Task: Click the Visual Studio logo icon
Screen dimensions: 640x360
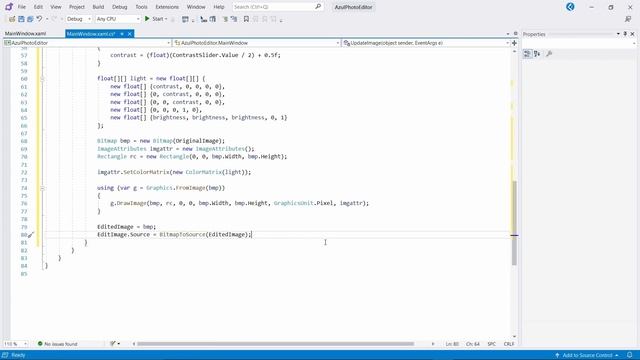Action: 9,7
